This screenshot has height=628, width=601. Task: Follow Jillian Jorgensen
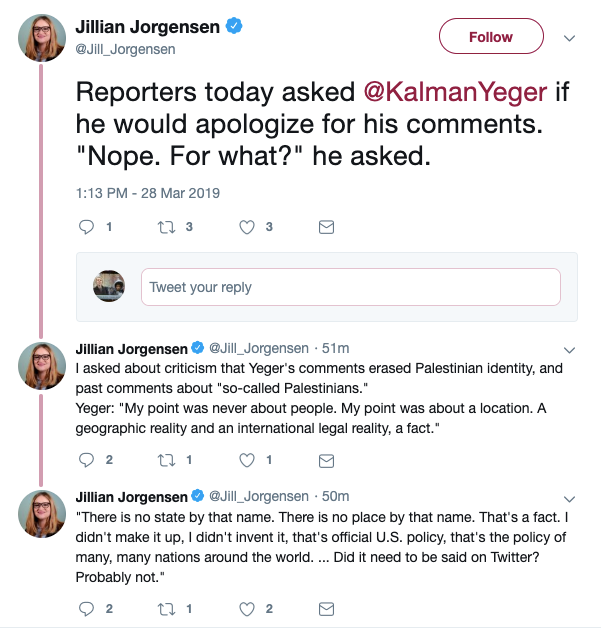[491, 37]
